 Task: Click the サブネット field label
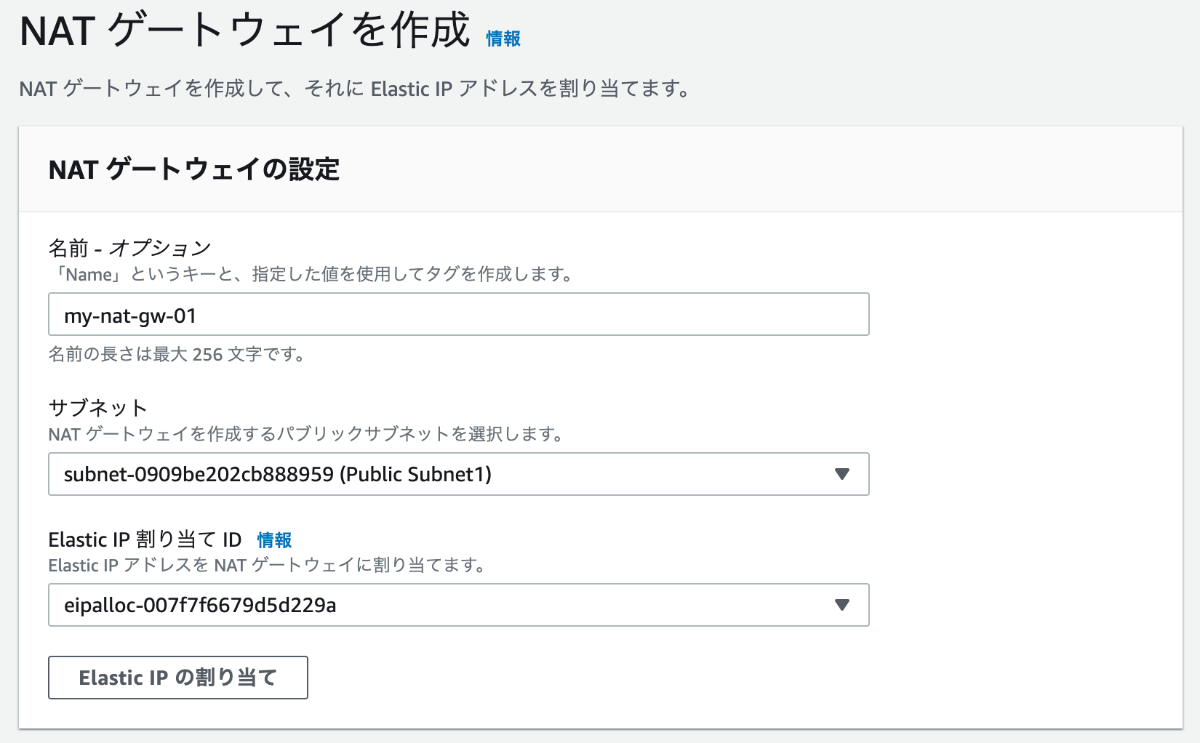(x=98, y=408)
